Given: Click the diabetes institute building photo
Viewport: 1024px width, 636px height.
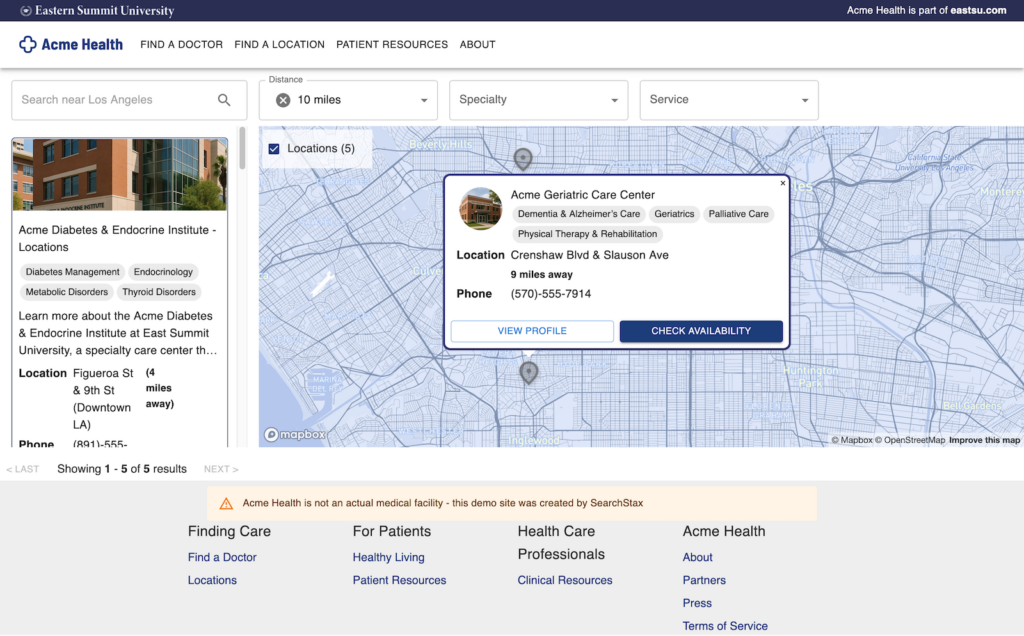Looking at the screenshot, I should [119, 174].
